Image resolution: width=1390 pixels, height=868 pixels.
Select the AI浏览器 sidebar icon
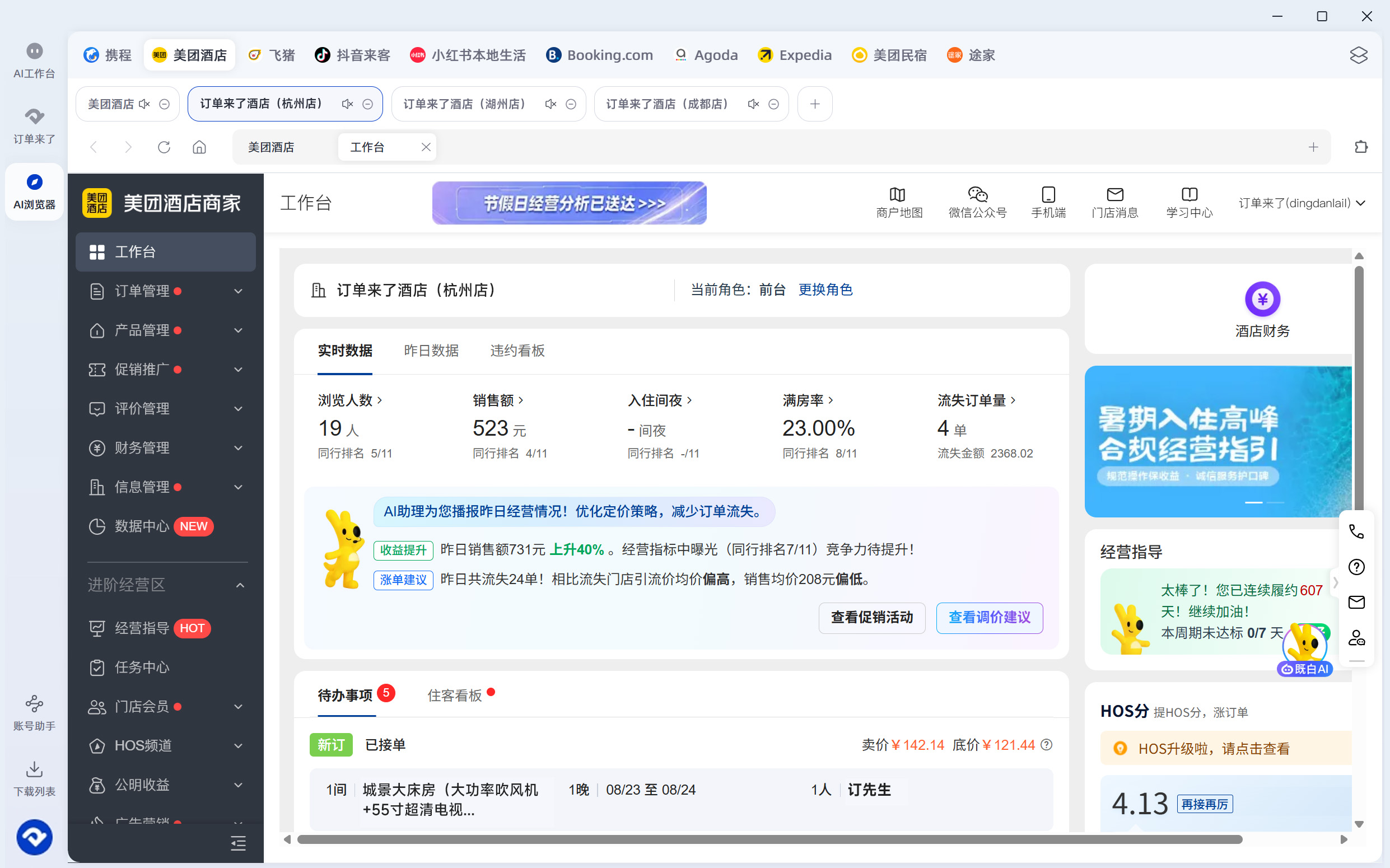click(35, 192)
